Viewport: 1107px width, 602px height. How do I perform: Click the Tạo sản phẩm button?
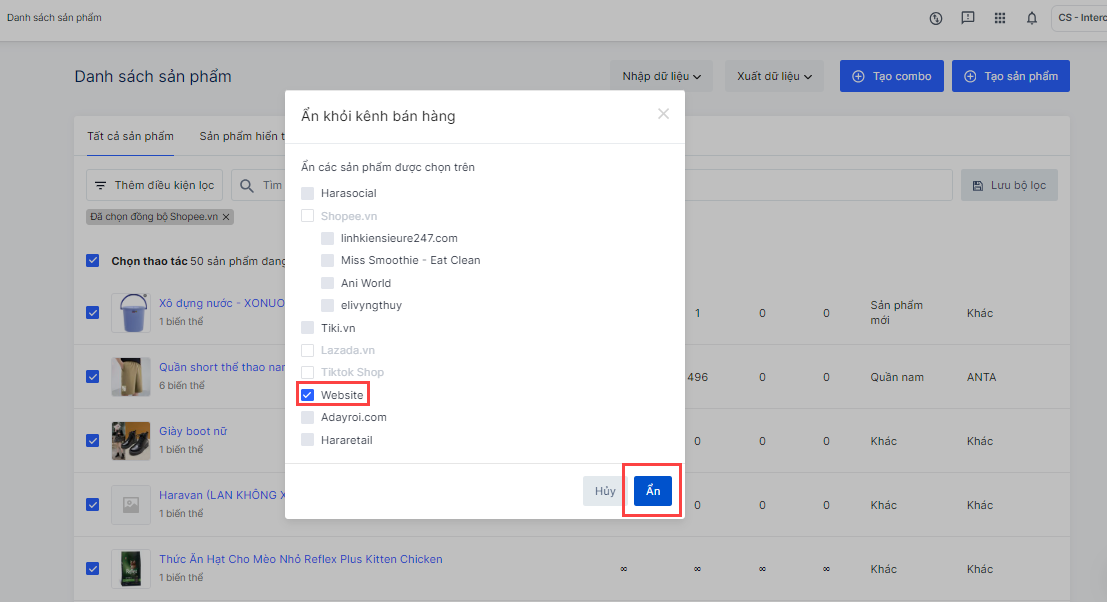pyautogui.click(x=1010, y=76)
